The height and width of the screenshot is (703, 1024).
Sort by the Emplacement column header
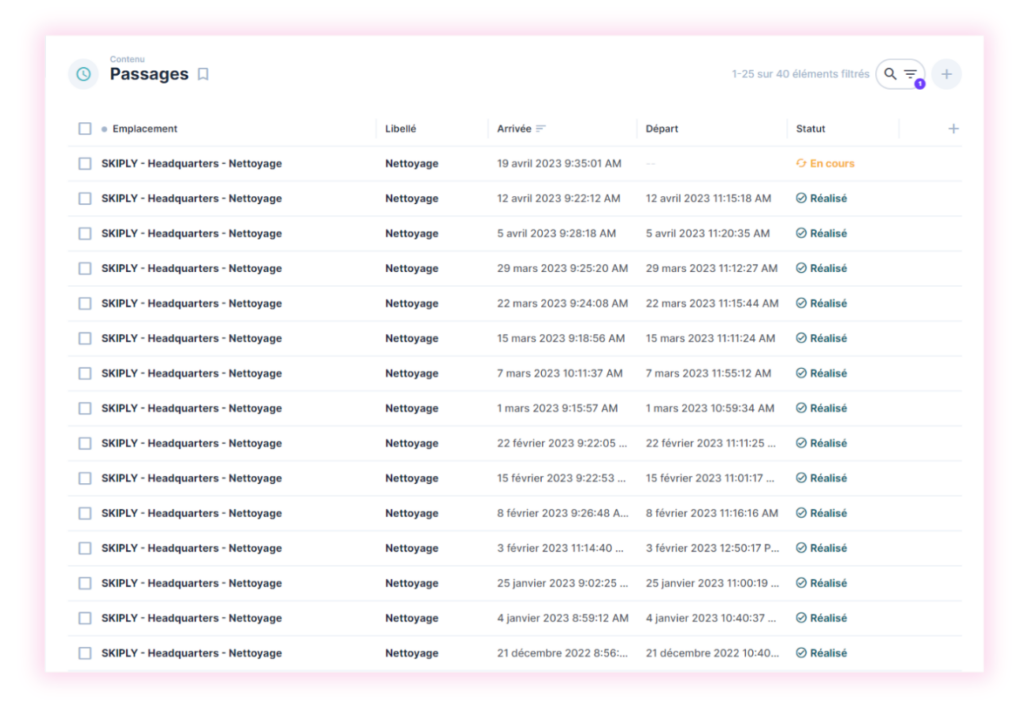(144, 129)
